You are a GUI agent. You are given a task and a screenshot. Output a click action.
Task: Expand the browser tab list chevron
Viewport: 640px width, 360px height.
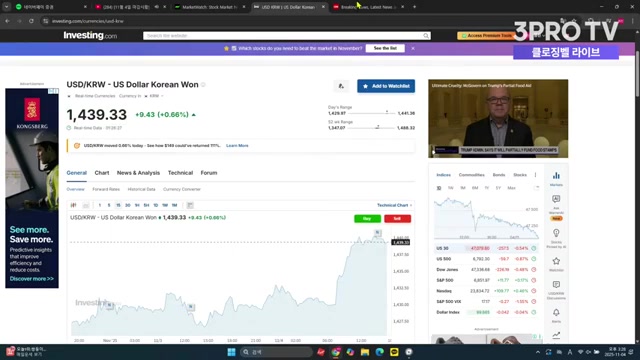[x=7, y=7]
